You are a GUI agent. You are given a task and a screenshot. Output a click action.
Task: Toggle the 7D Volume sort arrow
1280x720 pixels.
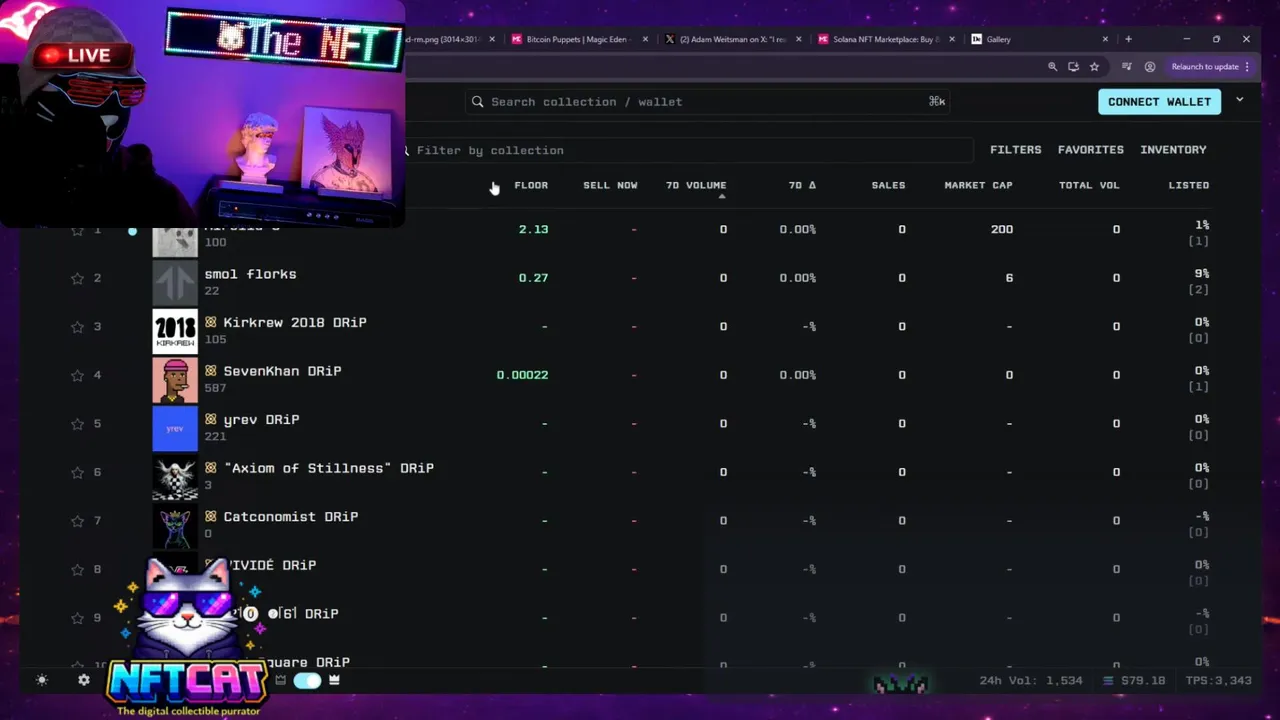point(722,196)
